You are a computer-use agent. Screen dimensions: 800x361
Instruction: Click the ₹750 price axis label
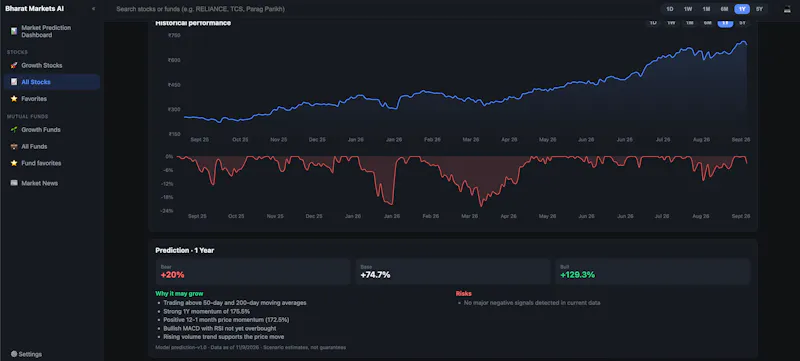click(x=174, y=35)
